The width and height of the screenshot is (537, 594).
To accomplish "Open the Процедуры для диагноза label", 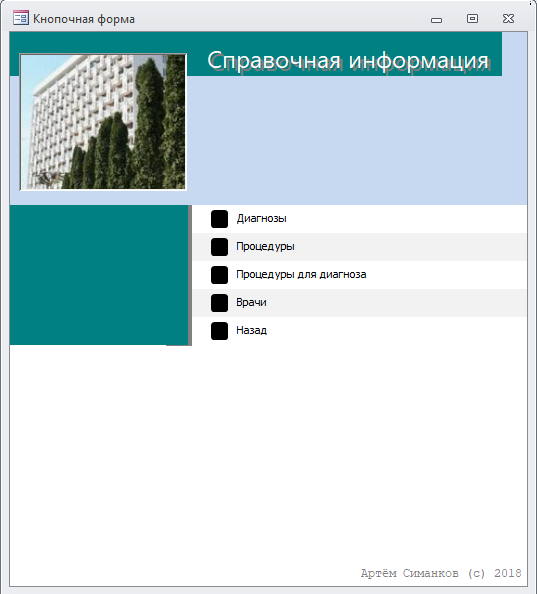I will [x=301, y=274].
